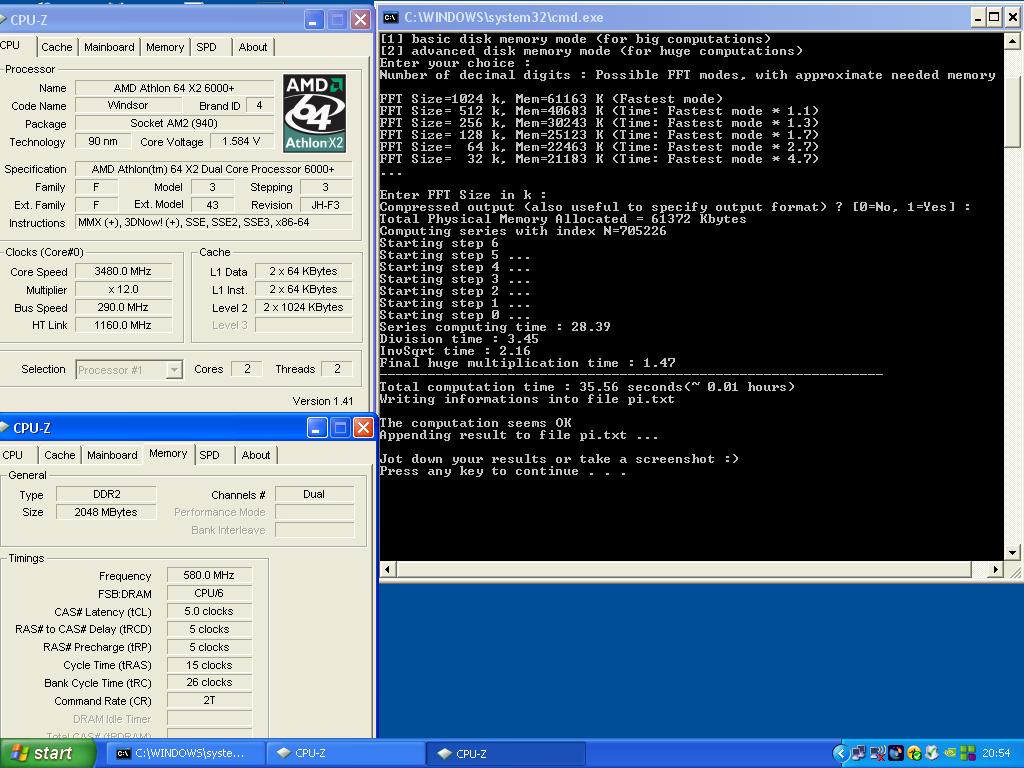Click the Channels # value 'Dual'
The height and width of the screenshot is (768, 1024).
click(x=314, y=494)
